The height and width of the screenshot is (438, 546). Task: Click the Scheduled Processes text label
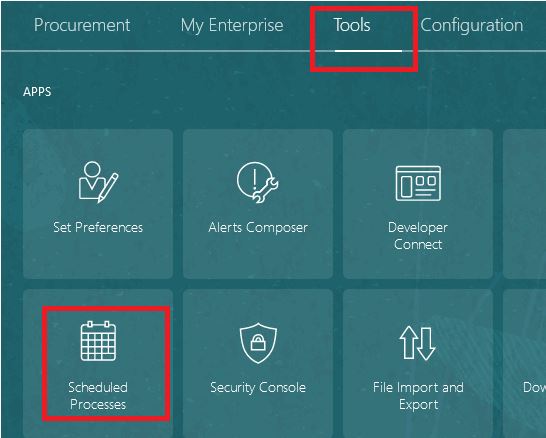[98, 396]
